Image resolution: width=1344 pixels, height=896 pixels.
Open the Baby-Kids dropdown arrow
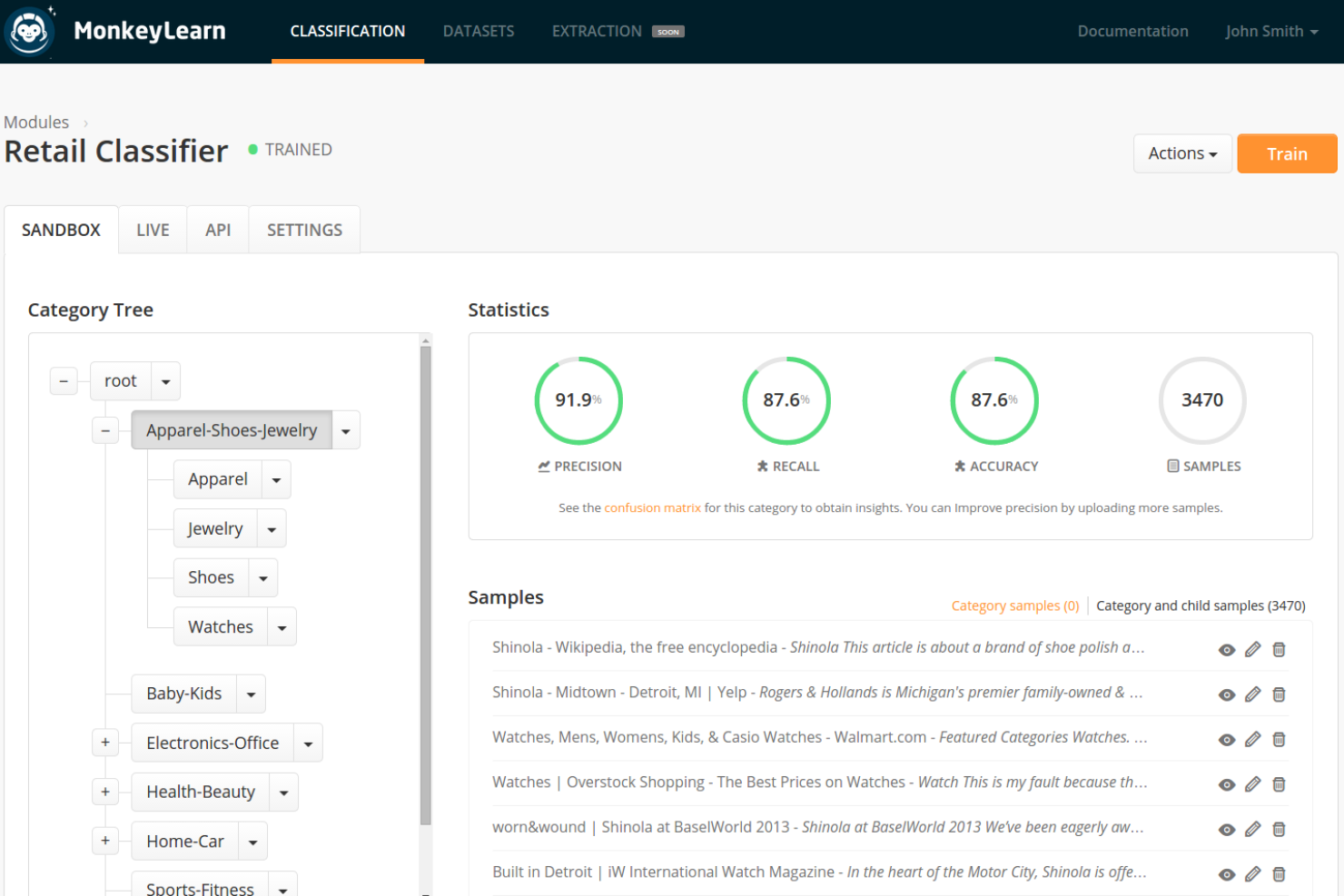tap(251, 694)
